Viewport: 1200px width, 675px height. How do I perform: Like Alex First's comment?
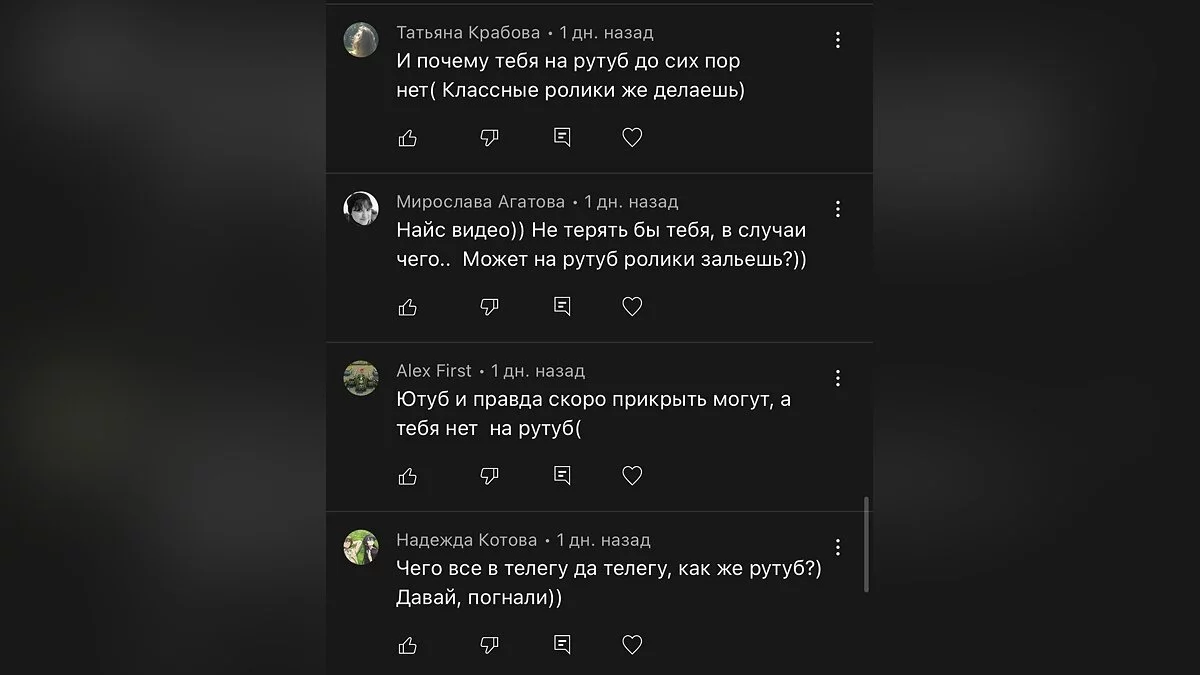tap(408, 476)
